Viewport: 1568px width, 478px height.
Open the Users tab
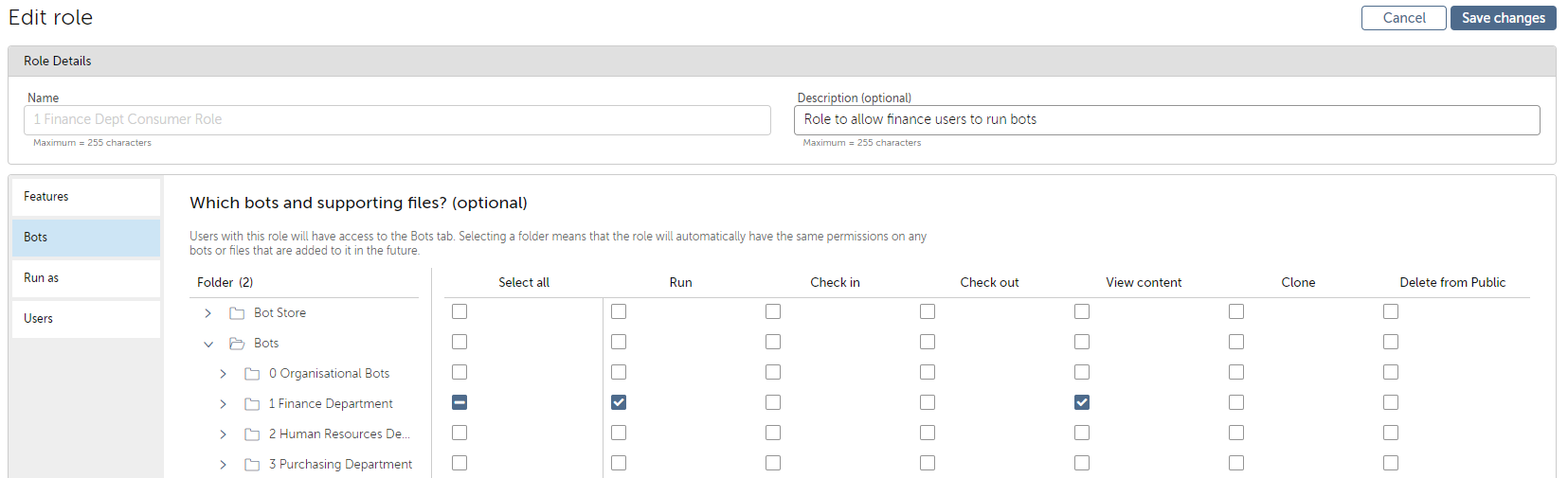86,319
